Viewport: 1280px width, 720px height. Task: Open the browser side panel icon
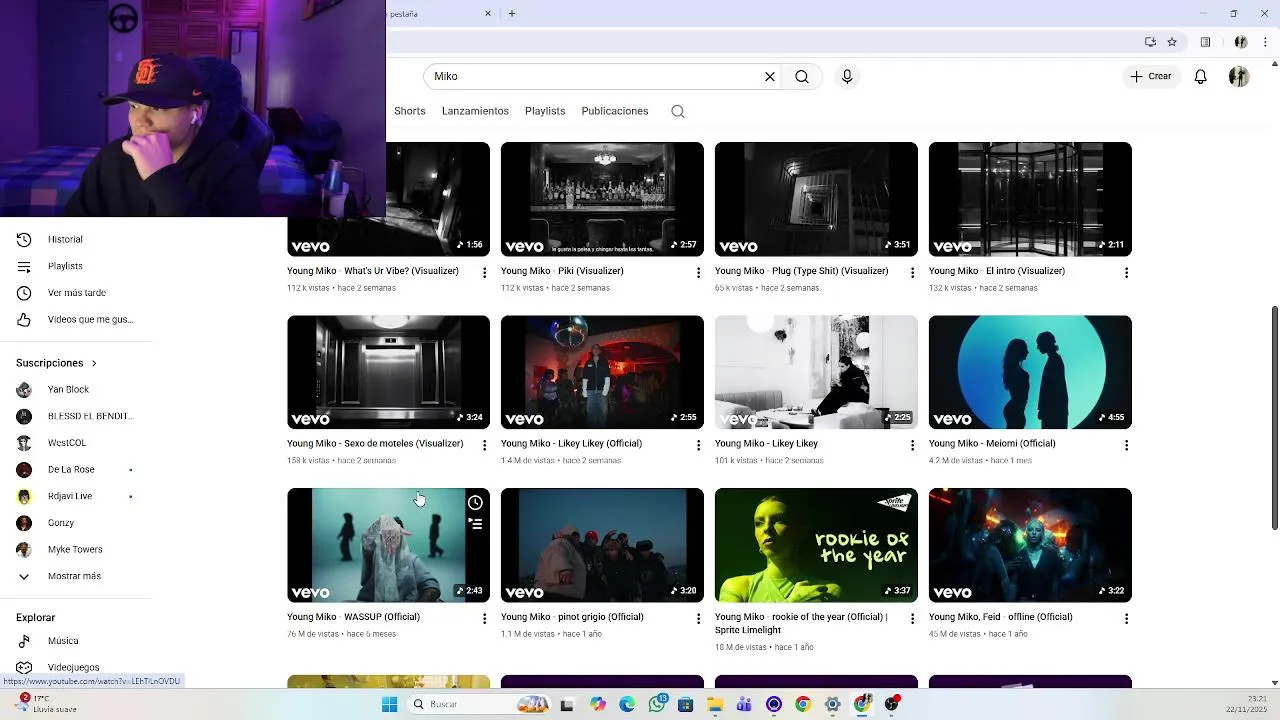[1205, 42]
